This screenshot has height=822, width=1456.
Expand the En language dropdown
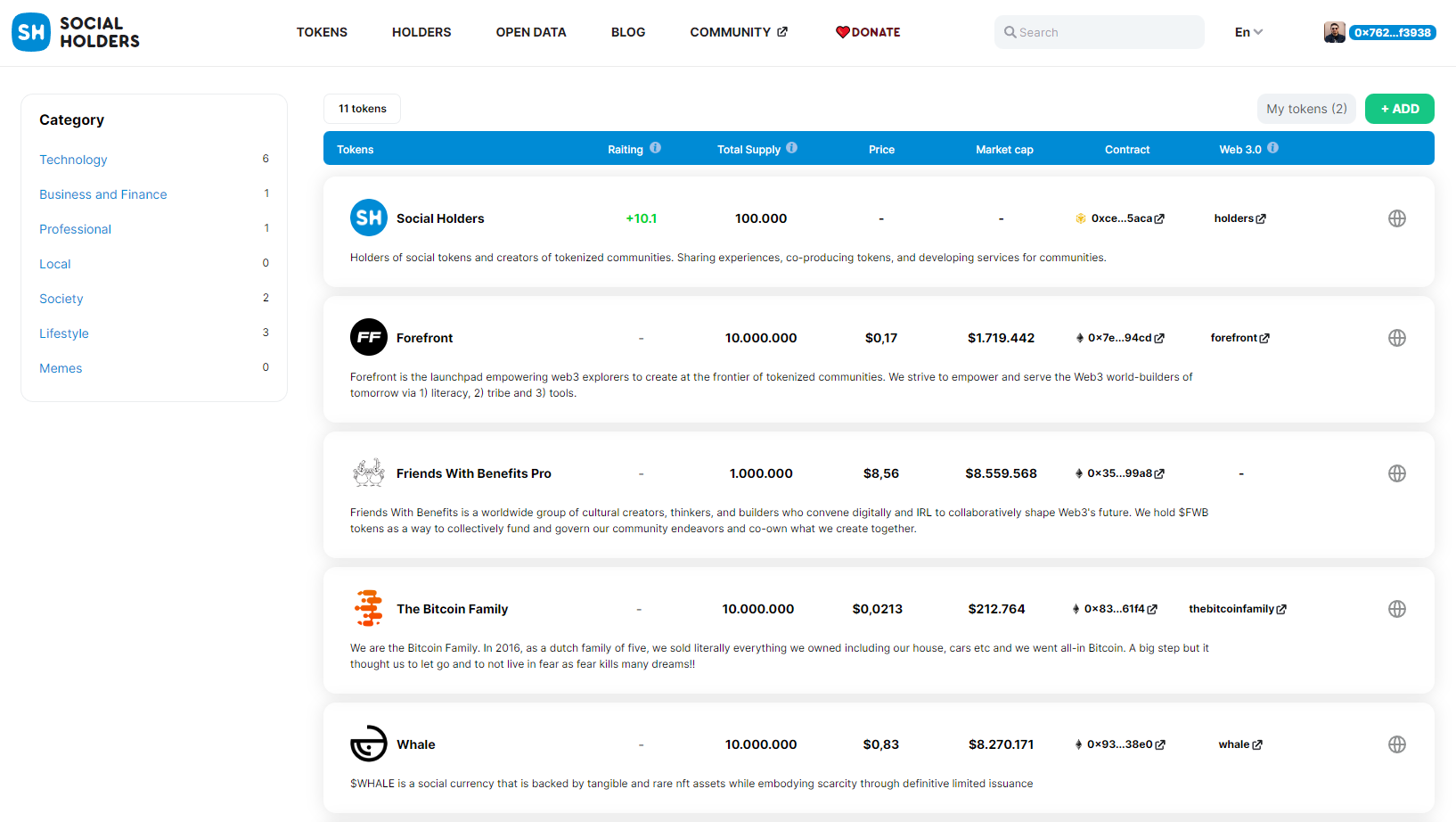click(1248, 32)
